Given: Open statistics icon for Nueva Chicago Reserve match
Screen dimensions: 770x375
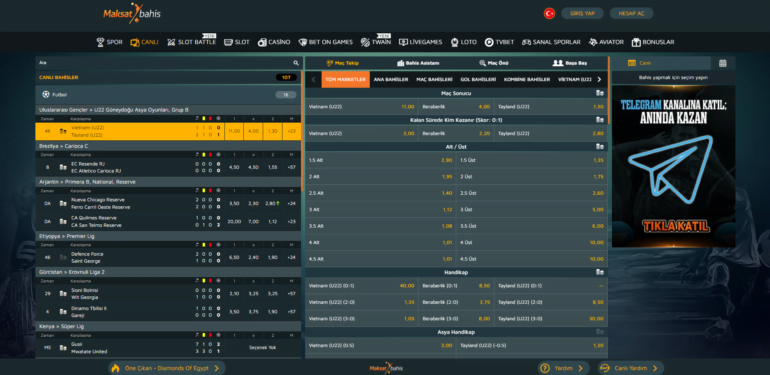Looking at the screenshot, I should [63, 203].
